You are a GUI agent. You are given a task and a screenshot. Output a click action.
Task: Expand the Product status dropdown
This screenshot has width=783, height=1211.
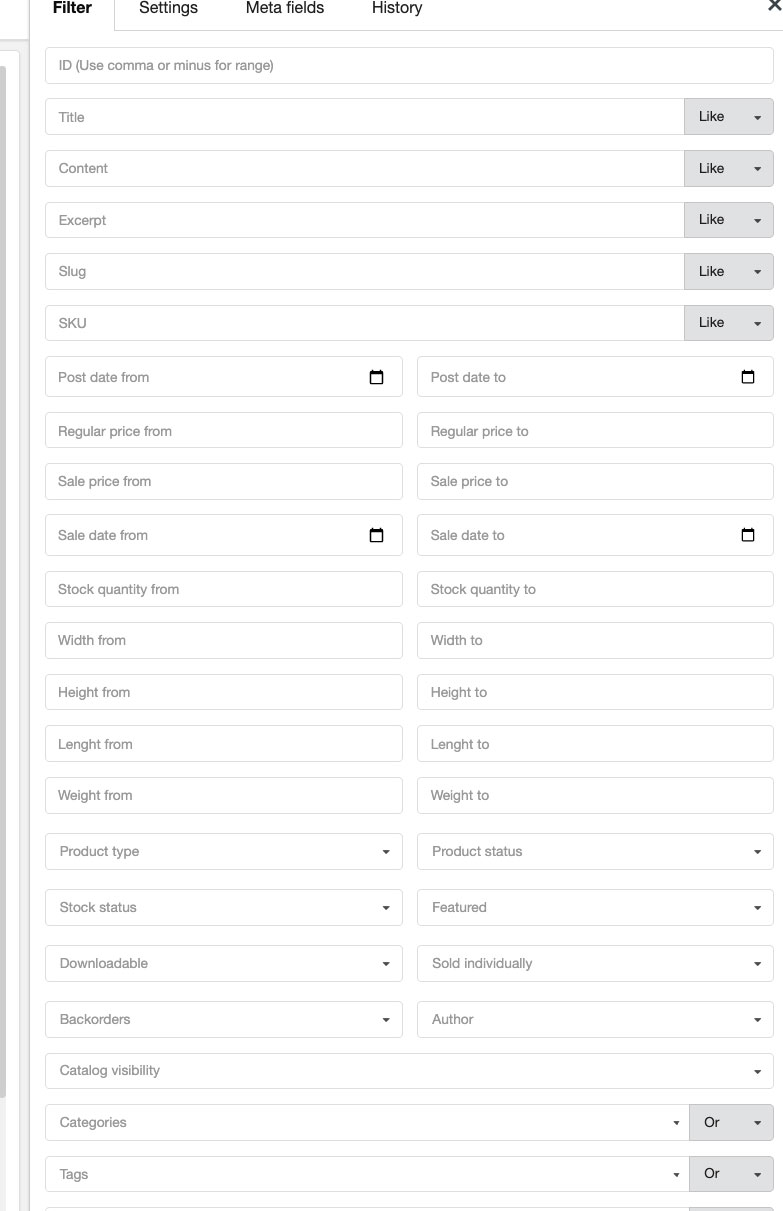(x=759, y=851)
